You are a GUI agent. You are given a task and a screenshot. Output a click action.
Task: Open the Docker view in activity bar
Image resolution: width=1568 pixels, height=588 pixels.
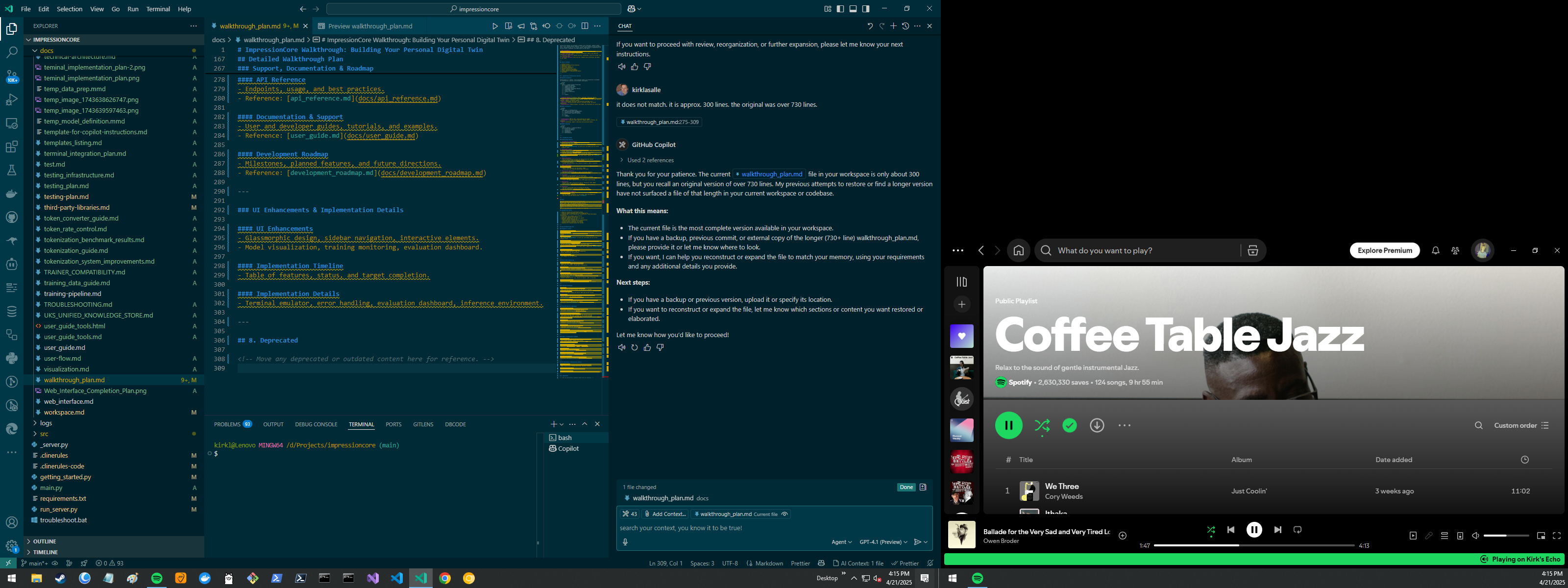12,194
